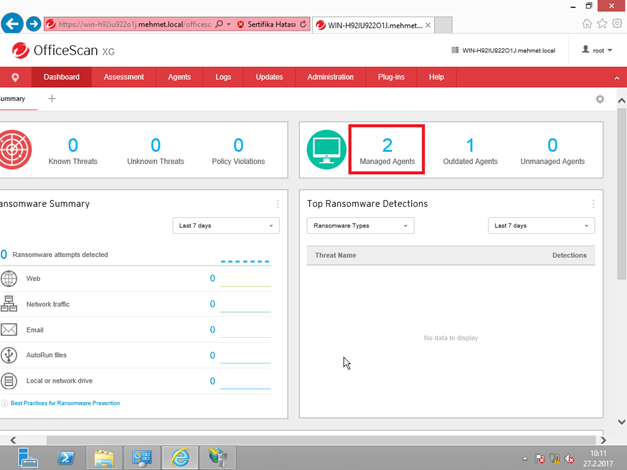This screenshot has width=627, height=470.
Task: Open the Dashboard menu
Action: pyautogui.click(x=62, y=77)
